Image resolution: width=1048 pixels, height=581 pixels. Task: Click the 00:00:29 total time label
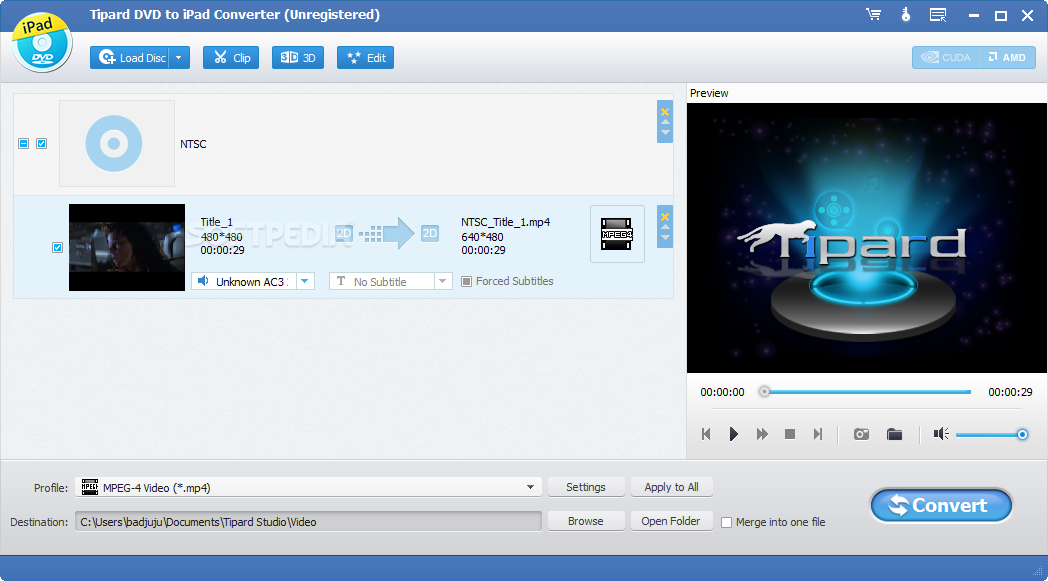1010,392
